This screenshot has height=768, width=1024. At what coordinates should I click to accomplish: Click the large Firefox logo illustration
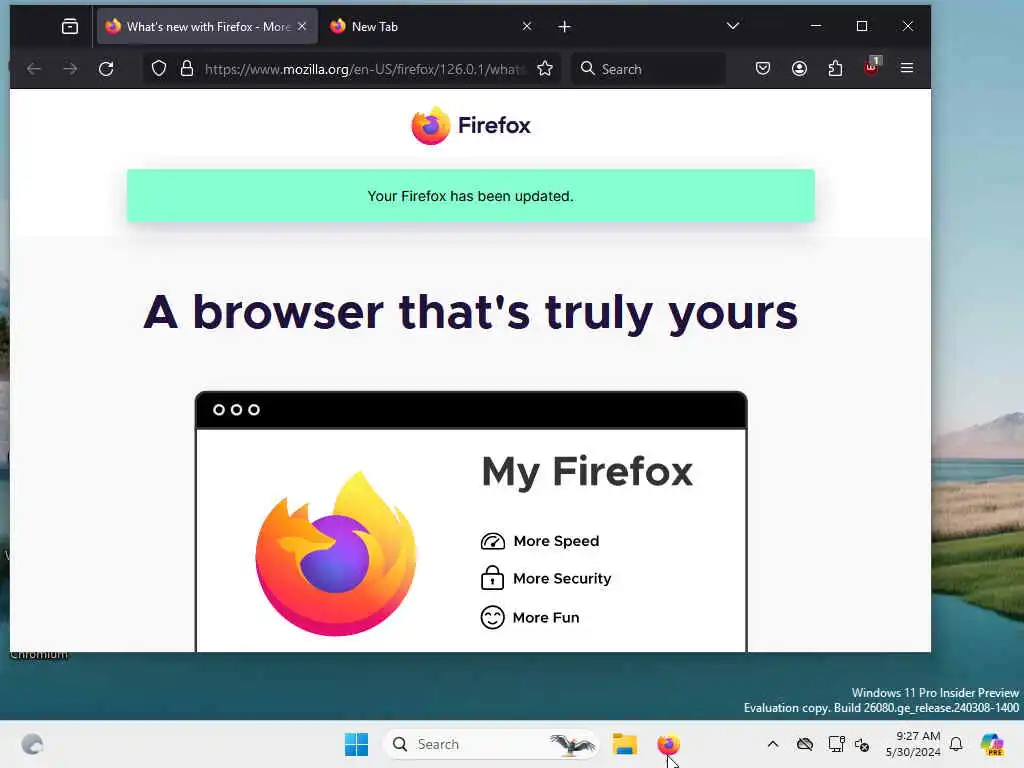coord(336,553)
